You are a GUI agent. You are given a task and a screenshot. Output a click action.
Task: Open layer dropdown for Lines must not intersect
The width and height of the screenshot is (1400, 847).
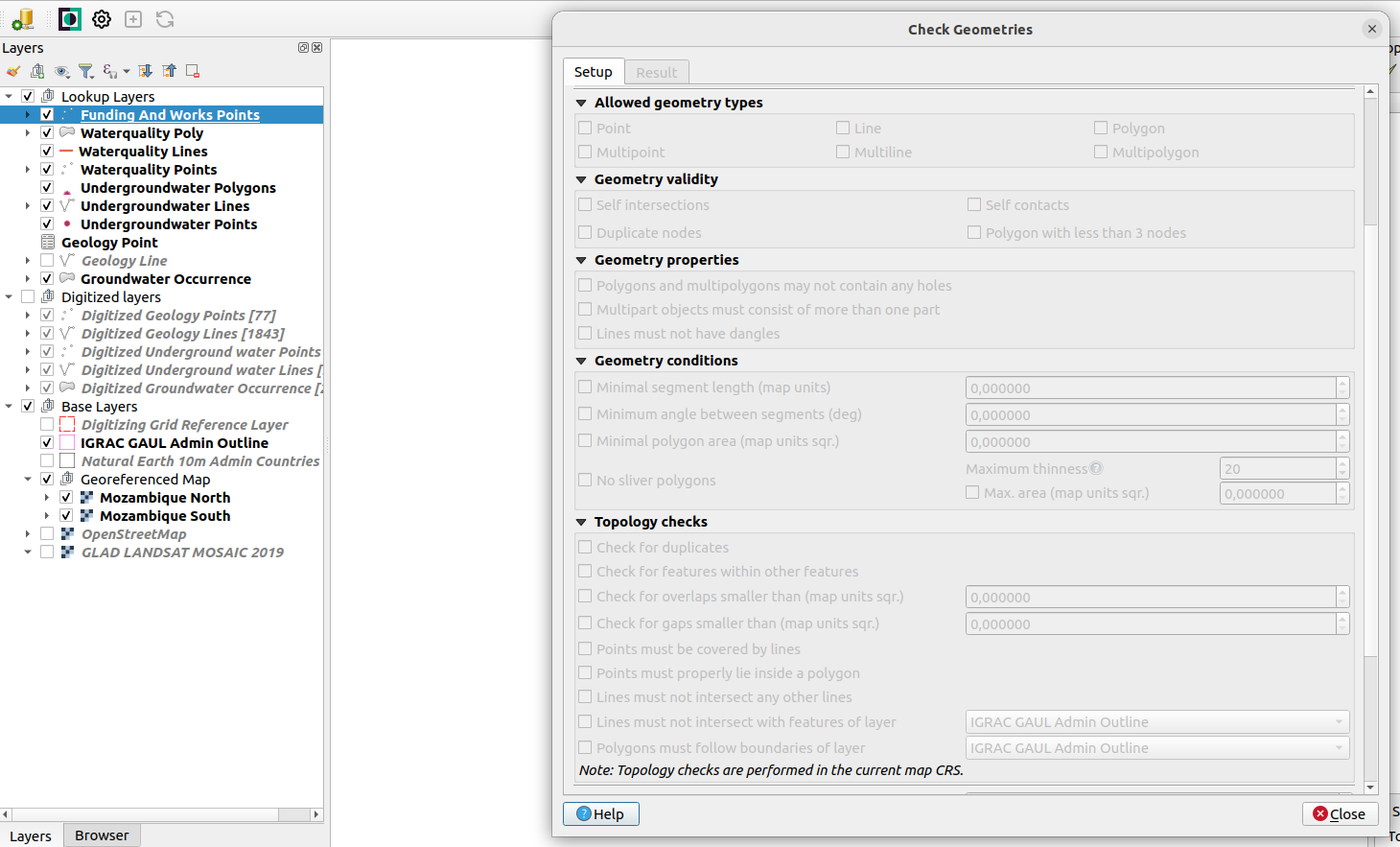[x=1340, y=722]
